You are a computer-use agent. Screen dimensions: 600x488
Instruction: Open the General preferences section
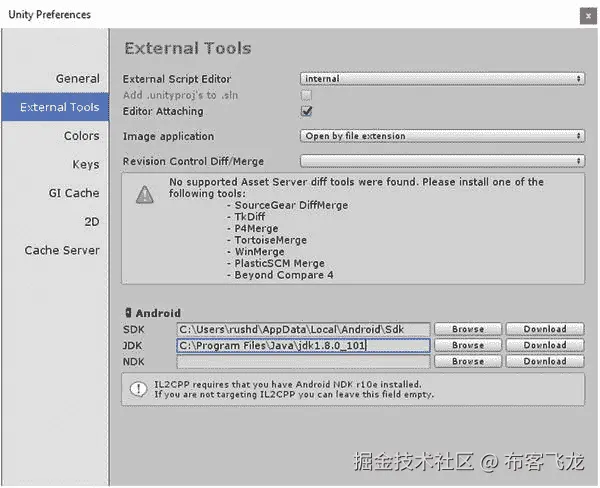[x=77, y=78]
